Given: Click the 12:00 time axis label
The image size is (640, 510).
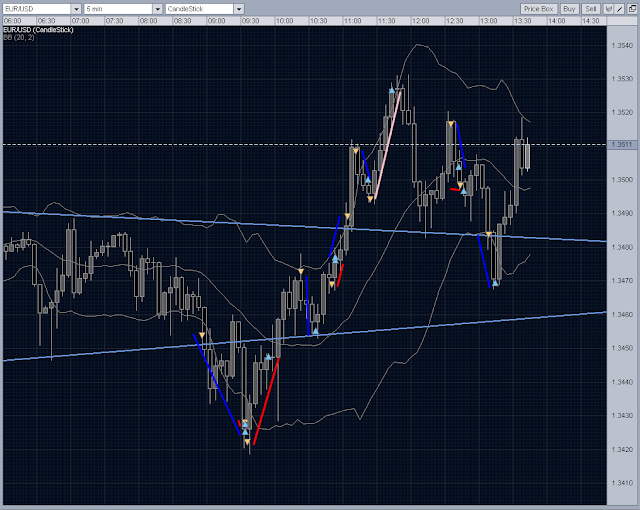Looking at the screenshot, I should tap(420, 21).
